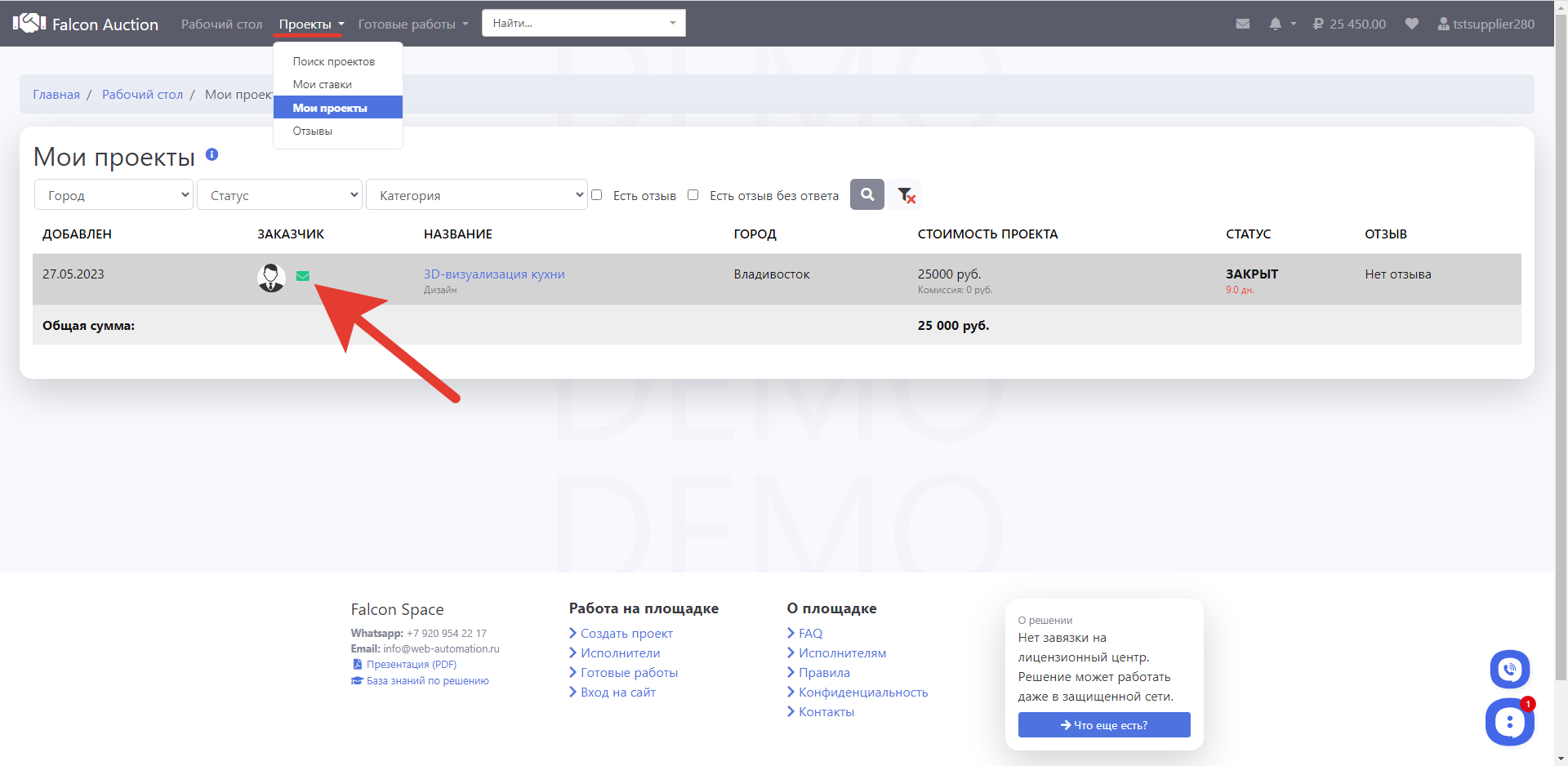Open the phone callback widget icon

point(1509,670)
